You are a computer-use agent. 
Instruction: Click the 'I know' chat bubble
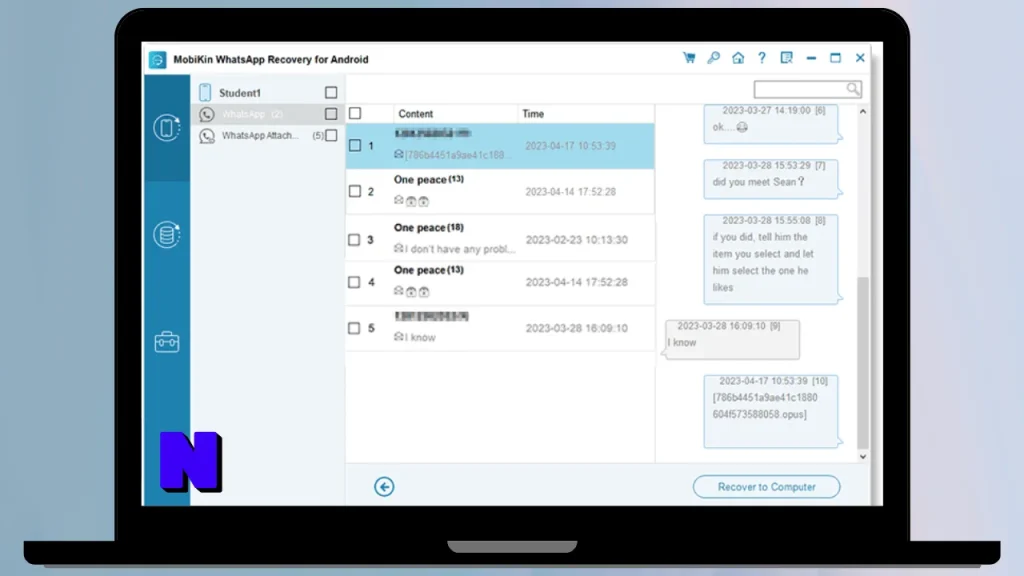731,339
